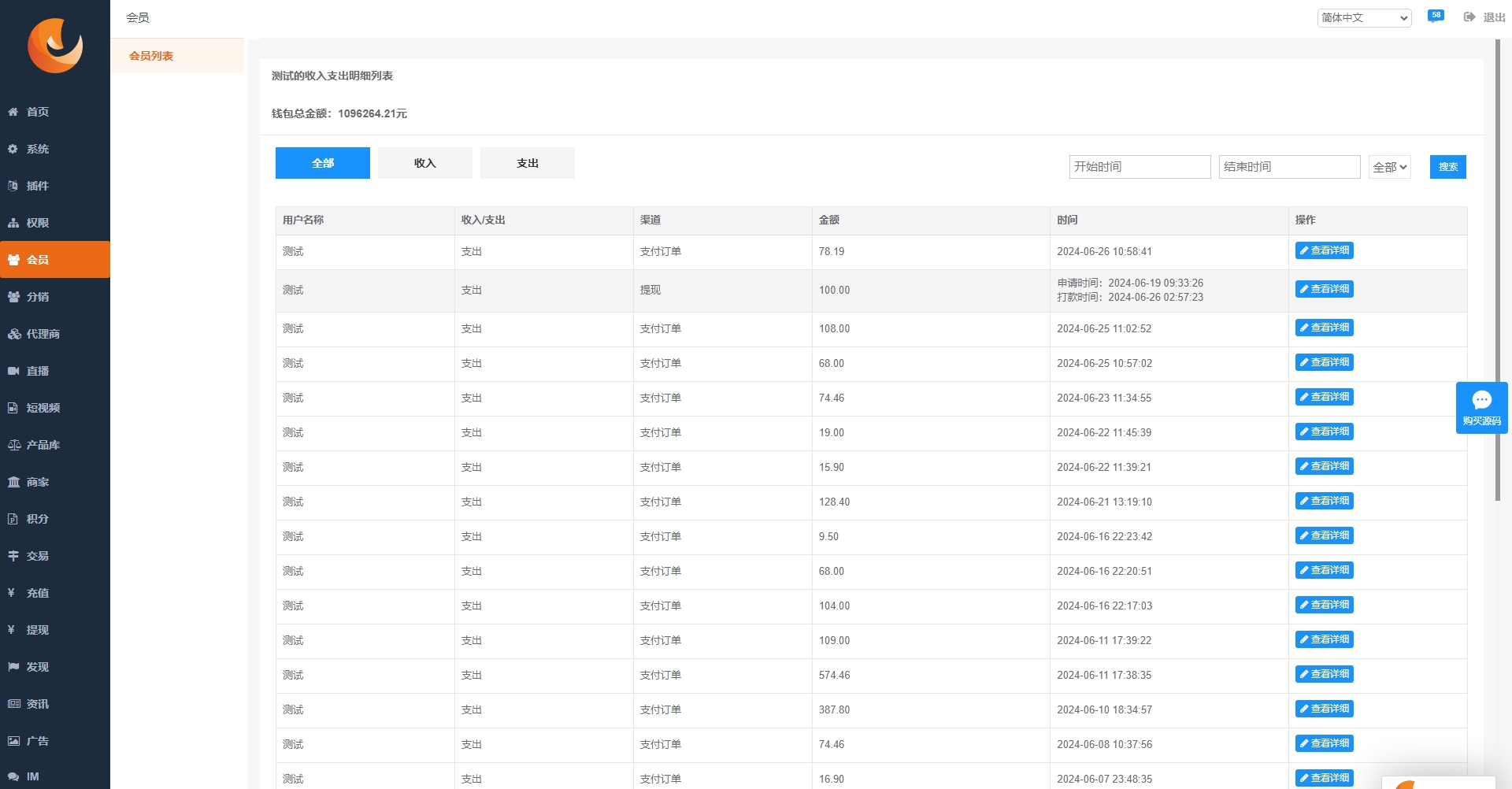
Task: Open the 代理商 agents sidebar icon
Action: [13, 334]
